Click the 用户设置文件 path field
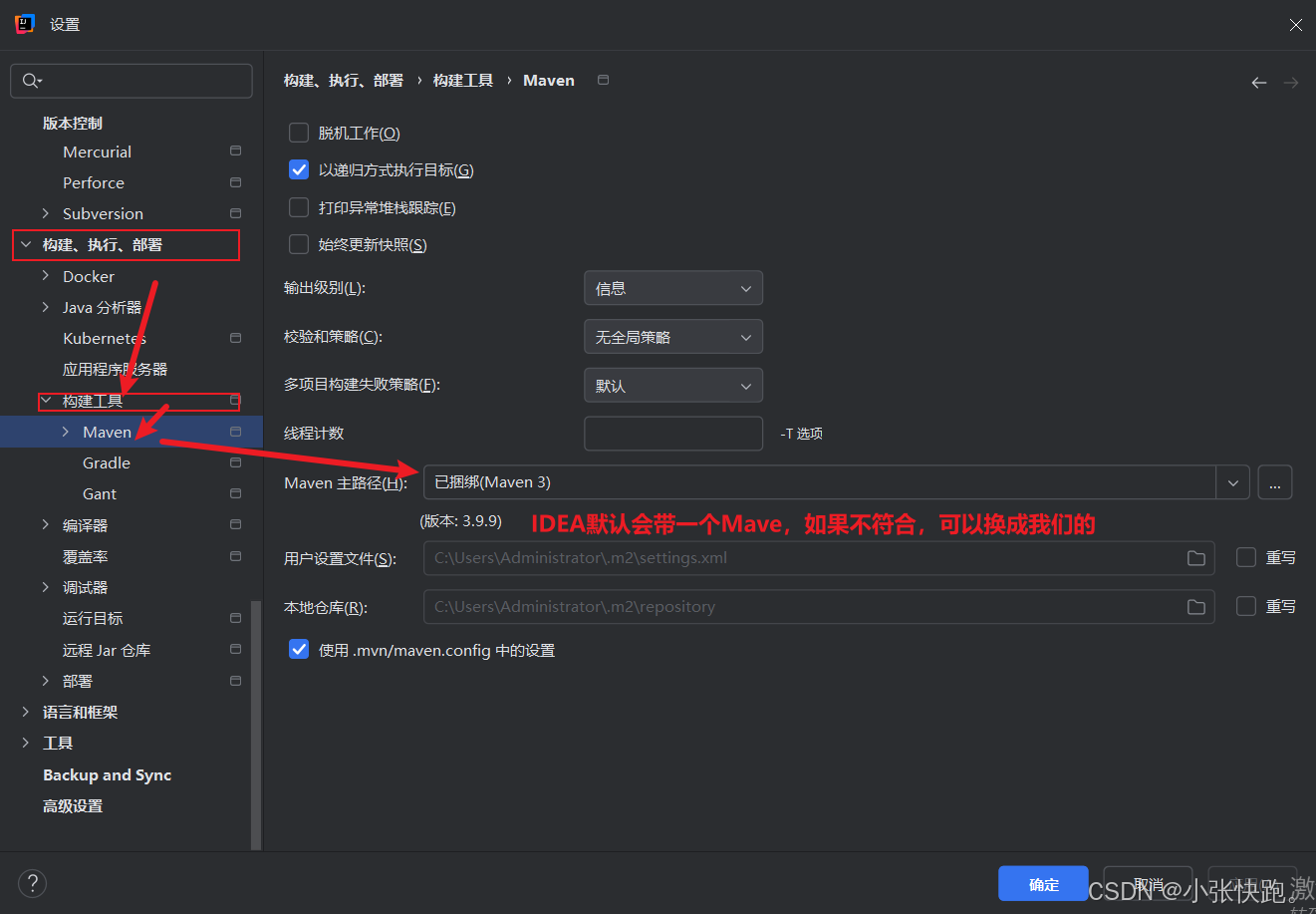The image size is (1316, 914). (x=819, y=558)
